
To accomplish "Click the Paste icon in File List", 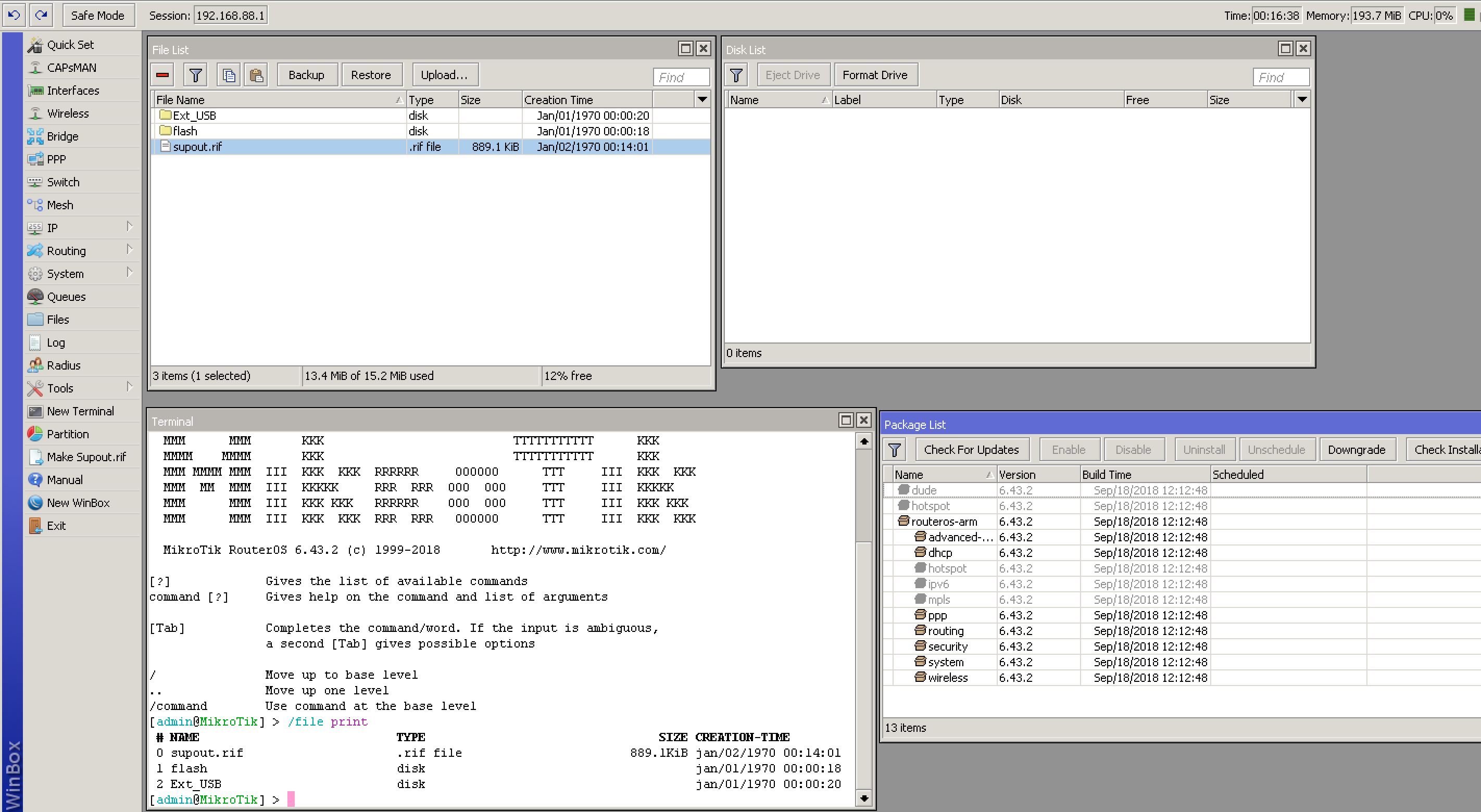I will coord(256,75).
